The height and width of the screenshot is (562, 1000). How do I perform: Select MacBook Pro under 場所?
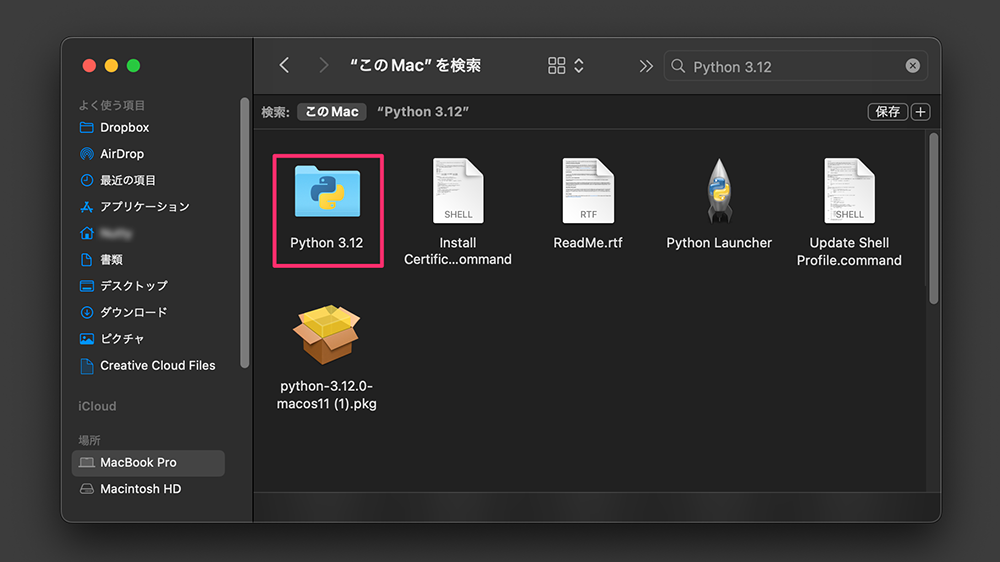click(149, 462)
